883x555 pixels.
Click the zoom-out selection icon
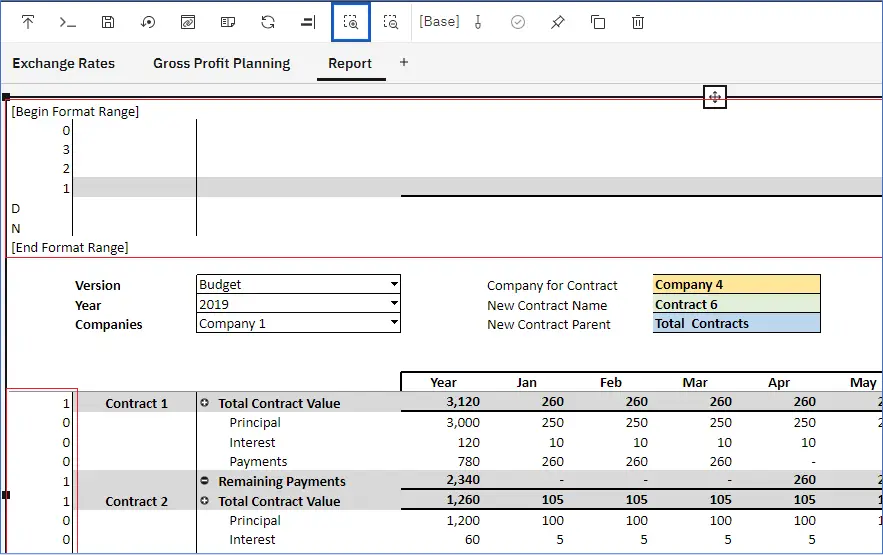[391, 22]
